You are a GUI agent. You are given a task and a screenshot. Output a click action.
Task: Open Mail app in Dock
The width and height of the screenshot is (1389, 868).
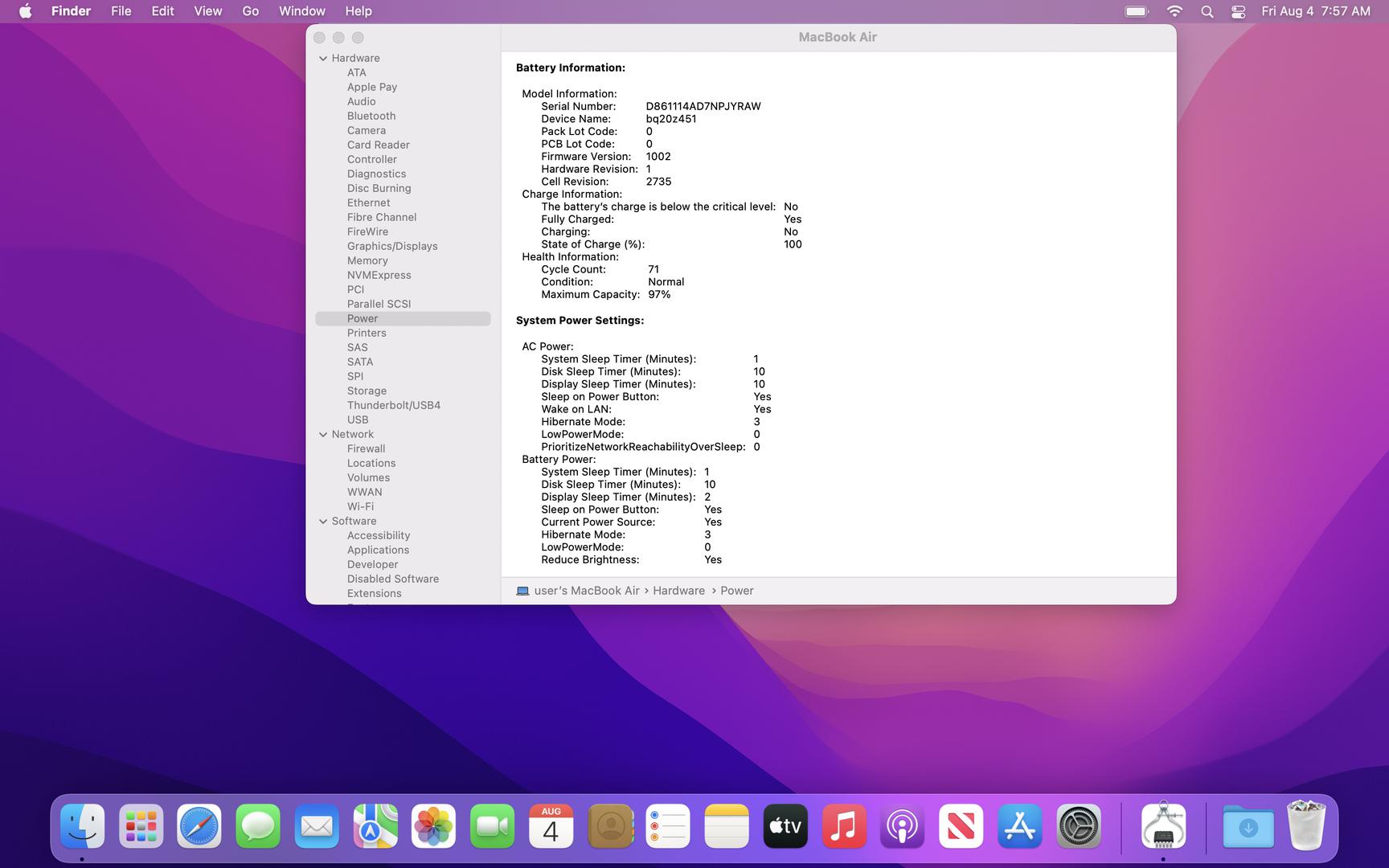click(x=317, y=826)
